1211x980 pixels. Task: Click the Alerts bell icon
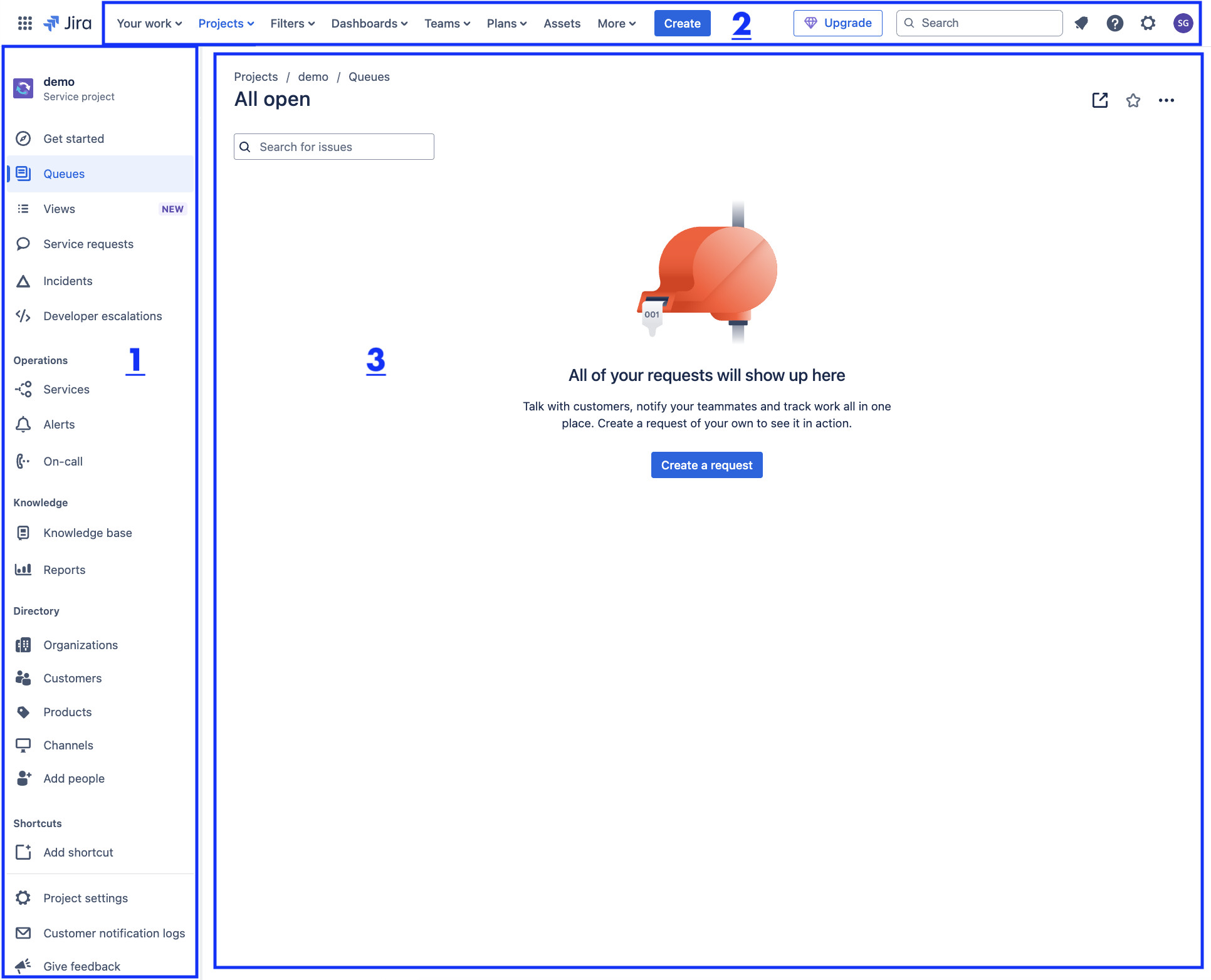point(23,424)
